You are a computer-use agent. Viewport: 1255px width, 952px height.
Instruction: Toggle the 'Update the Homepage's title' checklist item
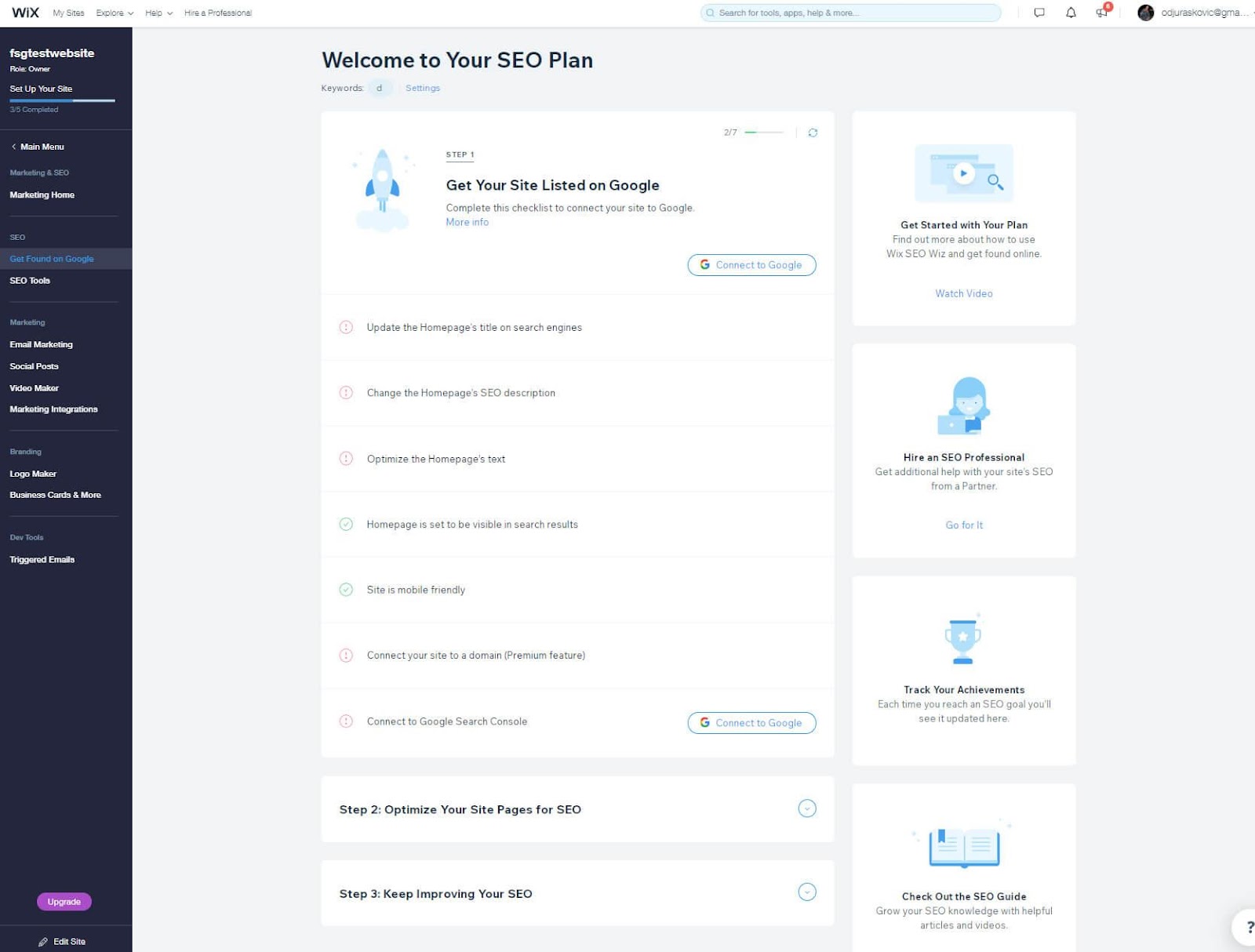click(x=346, y=327)
